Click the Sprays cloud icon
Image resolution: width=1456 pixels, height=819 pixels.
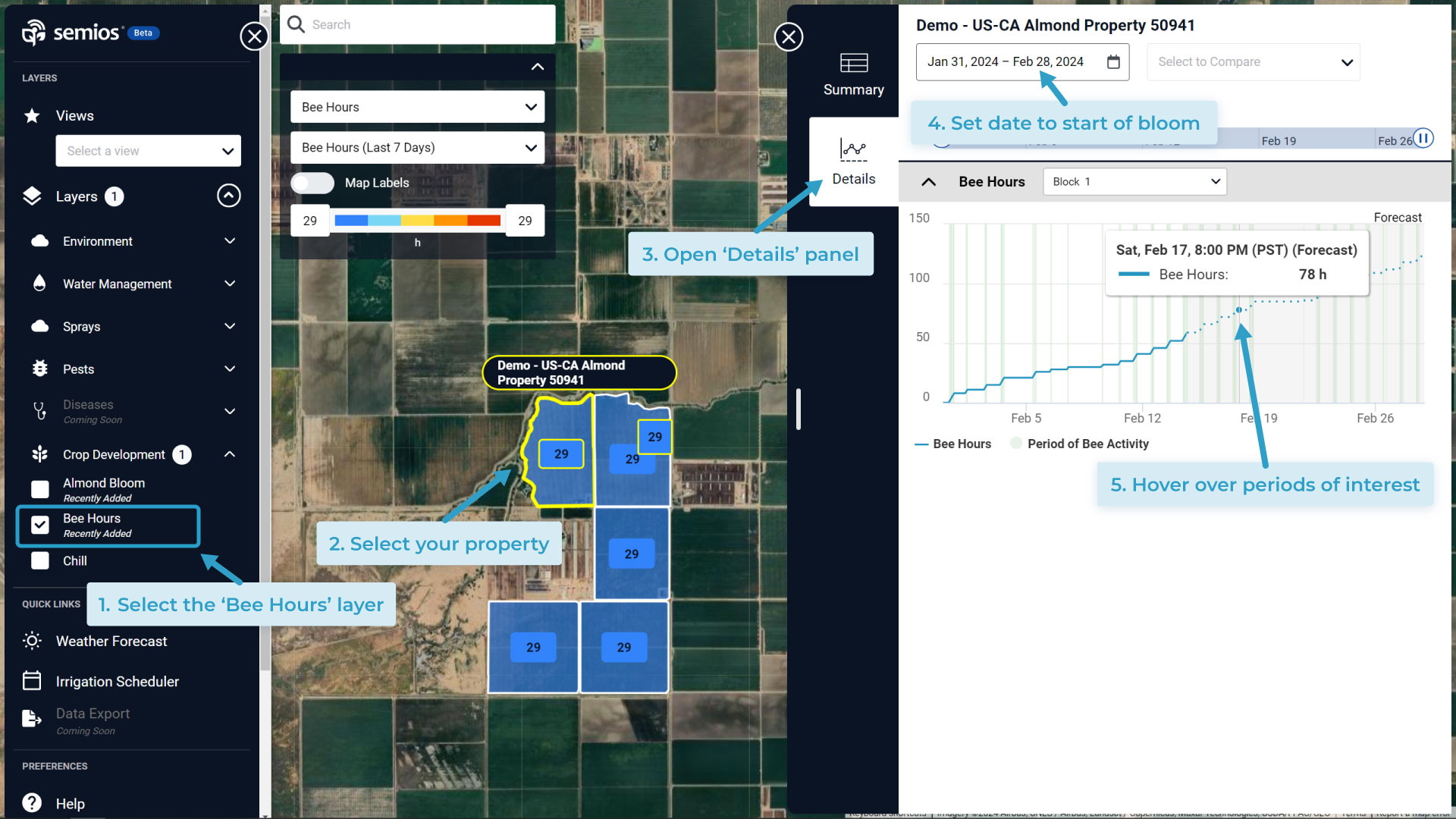pos(40,326)
